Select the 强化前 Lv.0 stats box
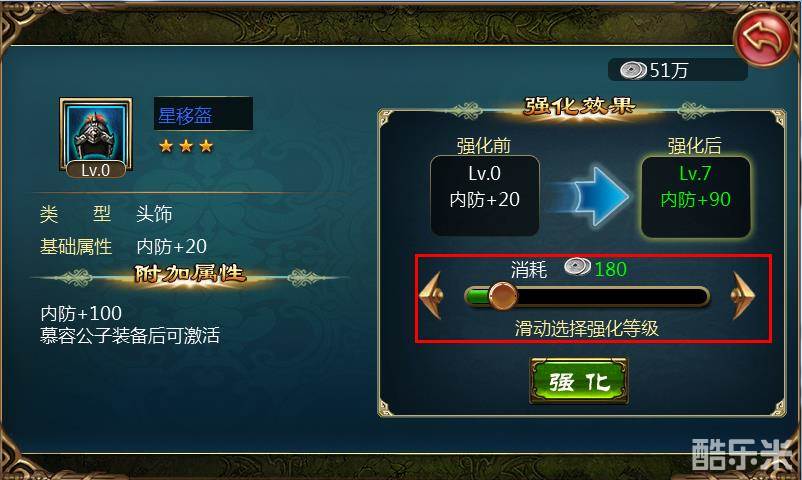The height and width of the screenshot is (480, 802). 485,195
